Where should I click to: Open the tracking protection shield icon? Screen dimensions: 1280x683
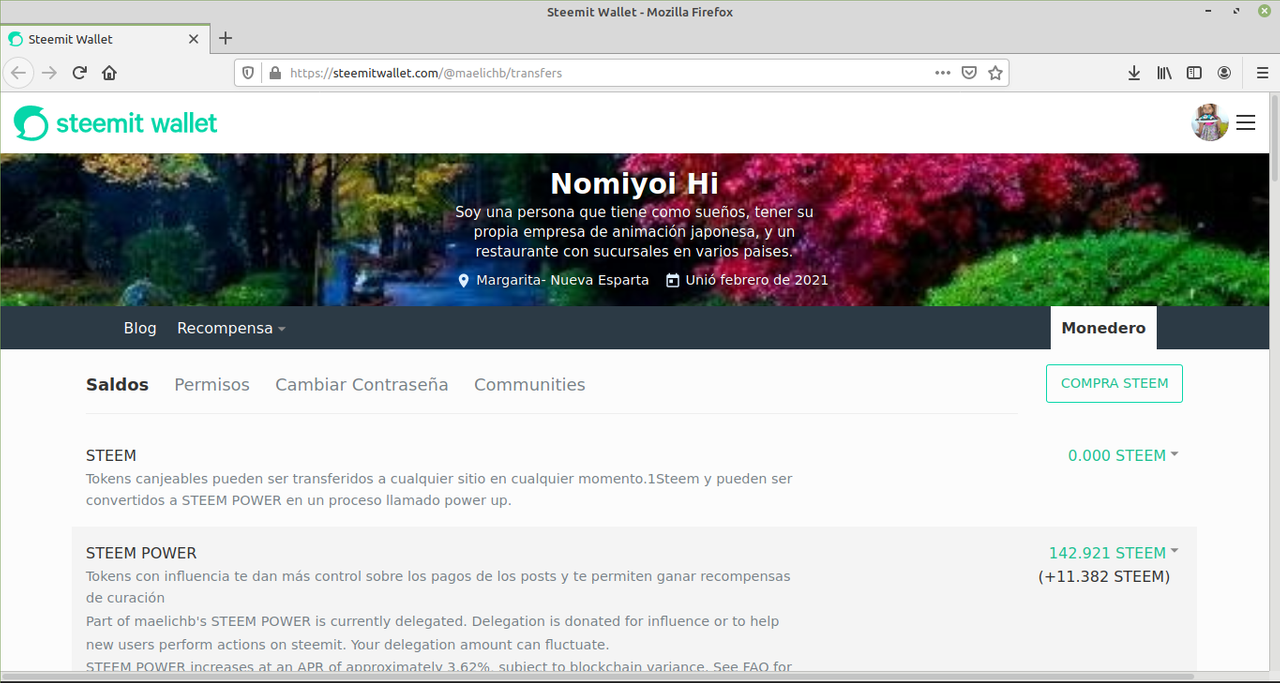click(x=250, y=73)
